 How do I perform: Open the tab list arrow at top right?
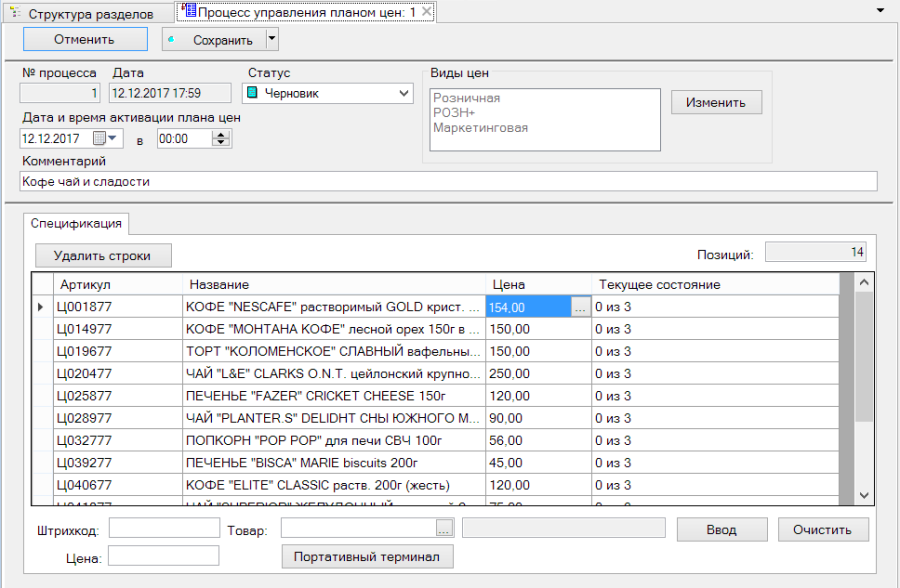click(880, 10)
